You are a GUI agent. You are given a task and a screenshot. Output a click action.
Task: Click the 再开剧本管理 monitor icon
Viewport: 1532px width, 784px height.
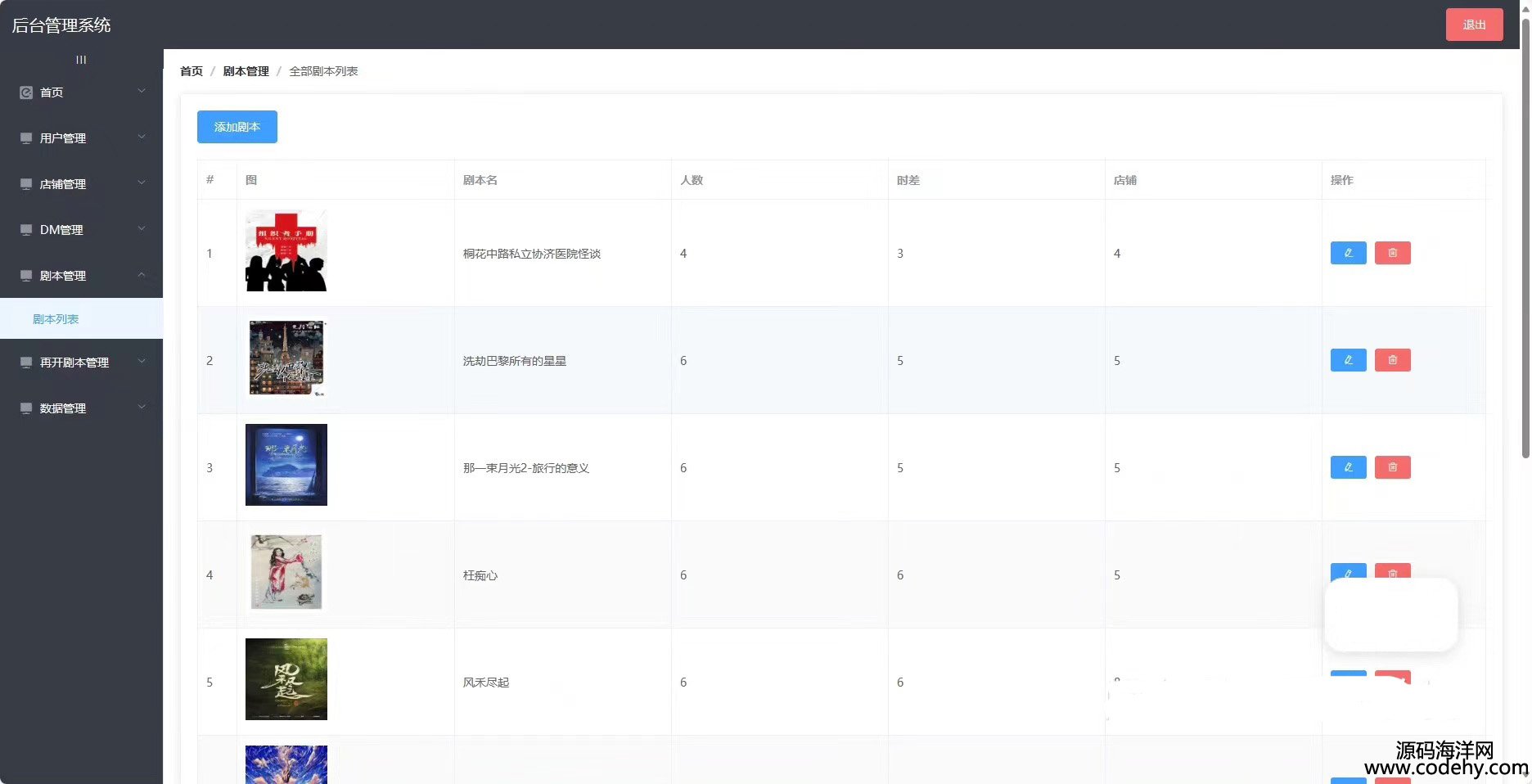pos(26,363)
